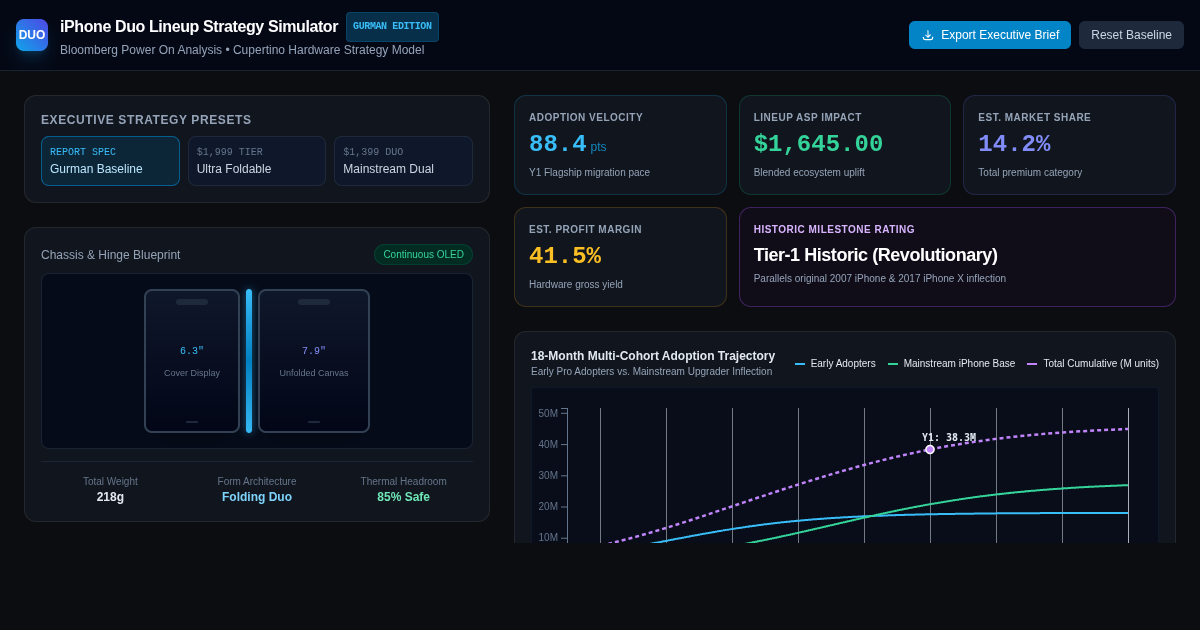This screenshot has width=1200, height=630.
Task: Select the Ultra Foldable $1,999 tier preset
Action: [x=257, y=161]
